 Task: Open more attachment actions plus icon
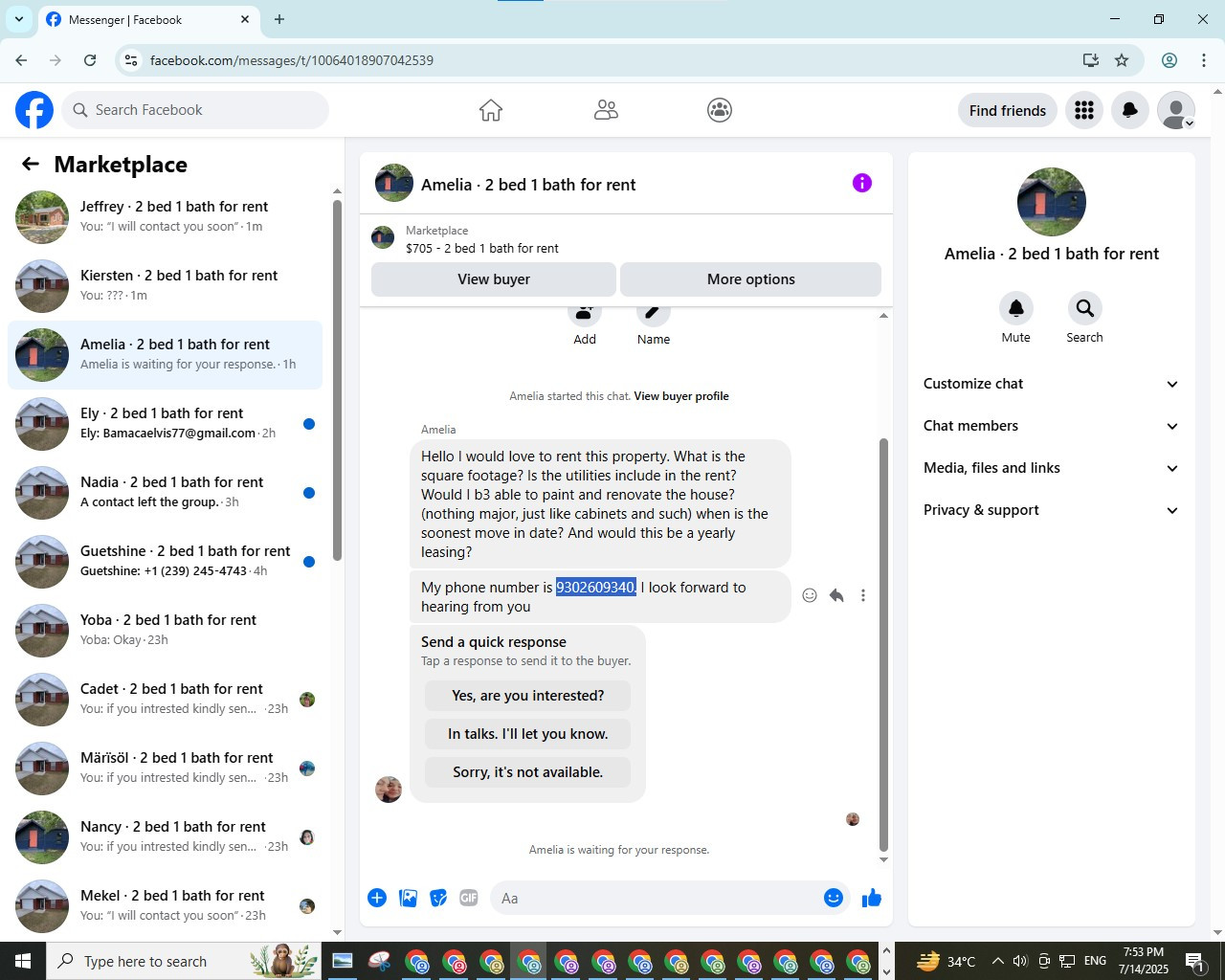tap(377, 898)
